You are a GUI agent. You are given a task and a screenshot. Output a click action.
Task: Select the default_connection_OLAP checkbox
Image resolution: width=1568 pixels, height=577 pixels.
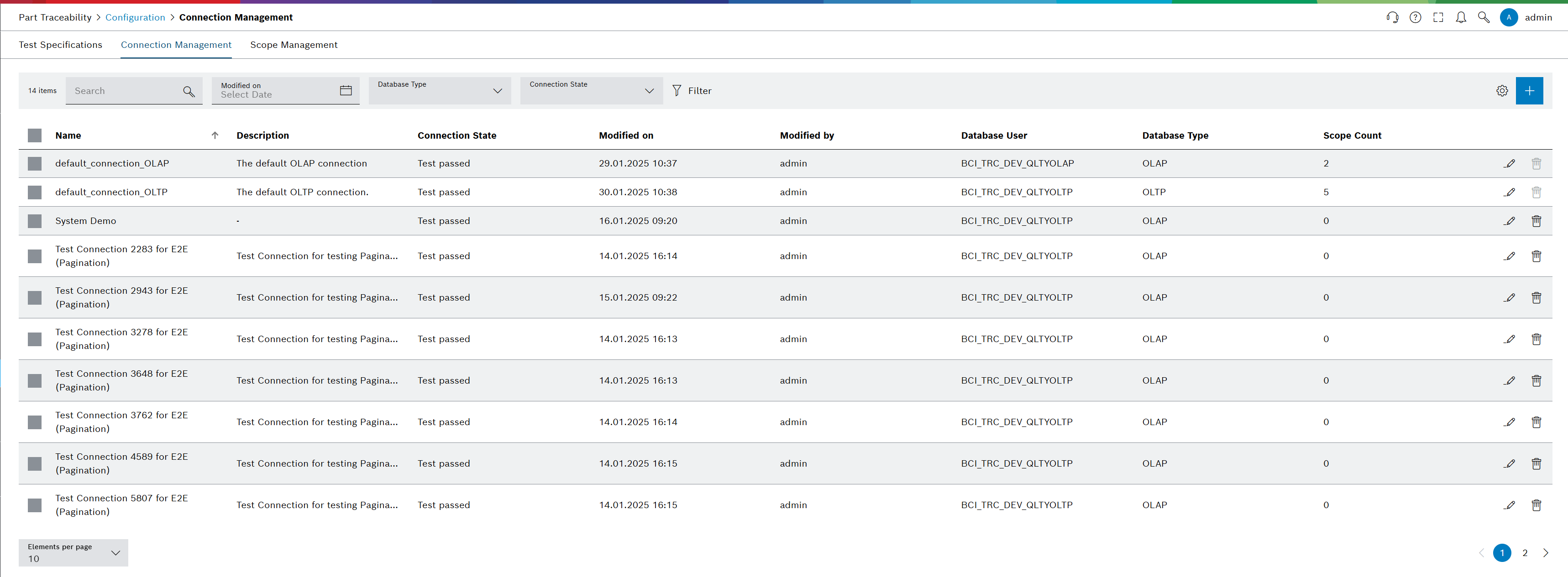35,164
